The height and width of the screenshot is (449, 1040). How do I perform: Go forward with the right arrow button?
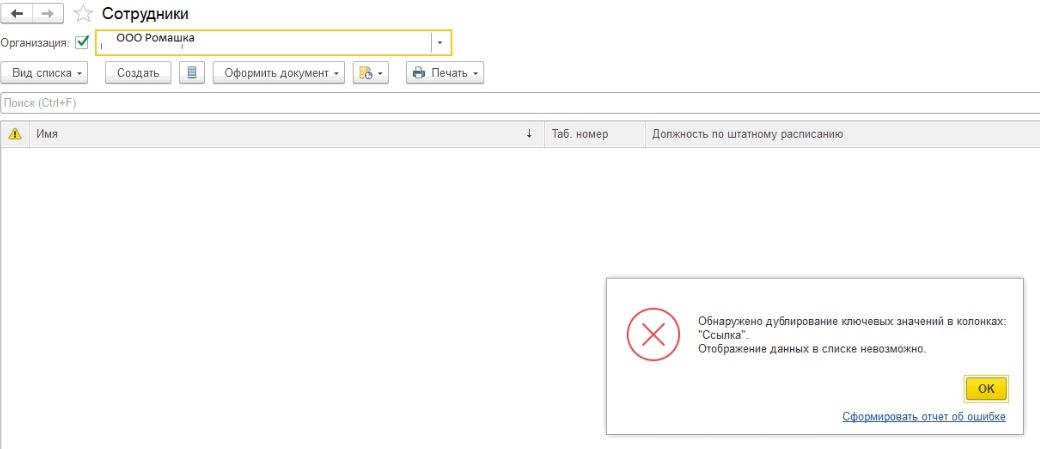click(48, 13)
